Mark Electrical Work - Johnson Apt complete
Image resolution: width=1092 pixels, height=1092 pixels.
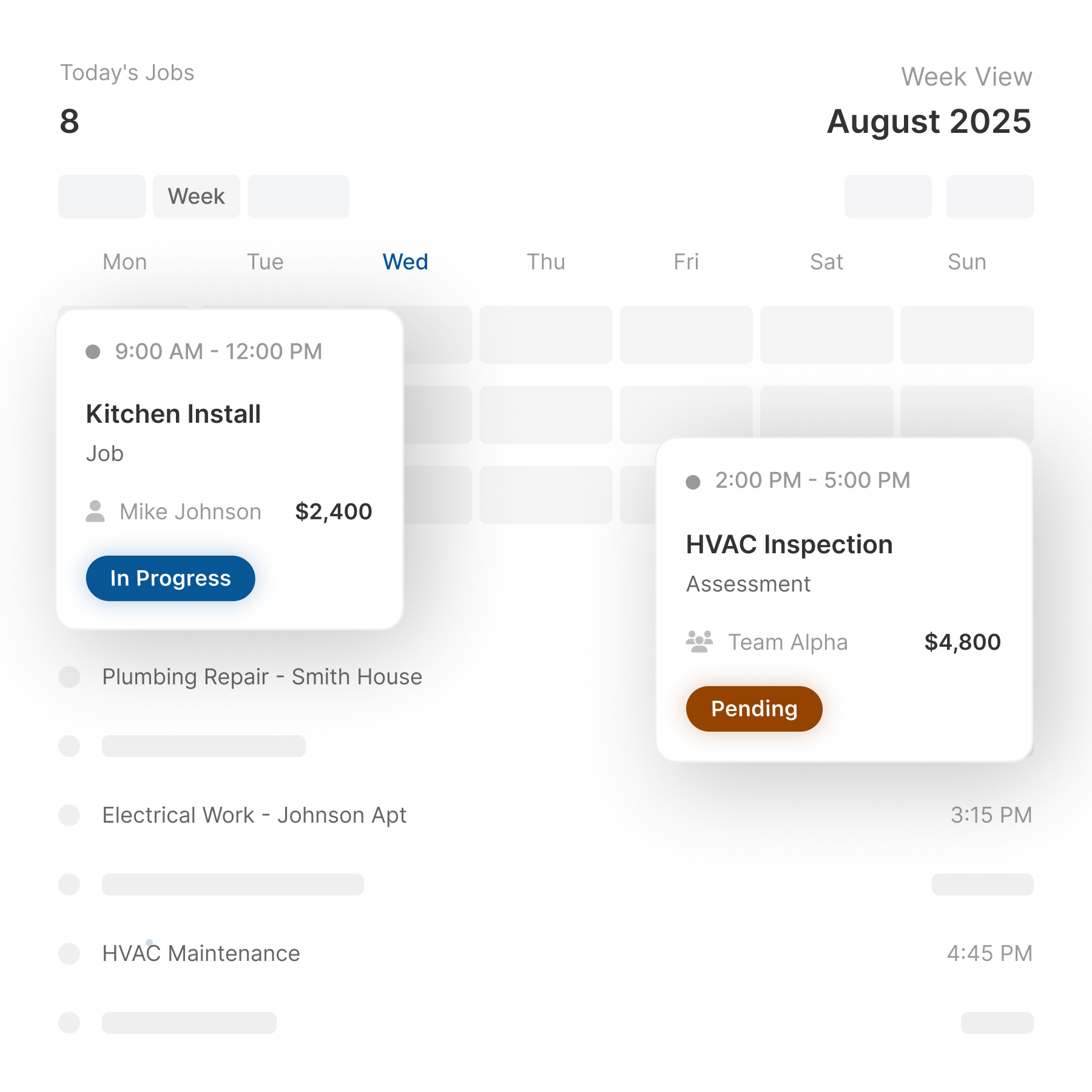(x=69, y=815)
